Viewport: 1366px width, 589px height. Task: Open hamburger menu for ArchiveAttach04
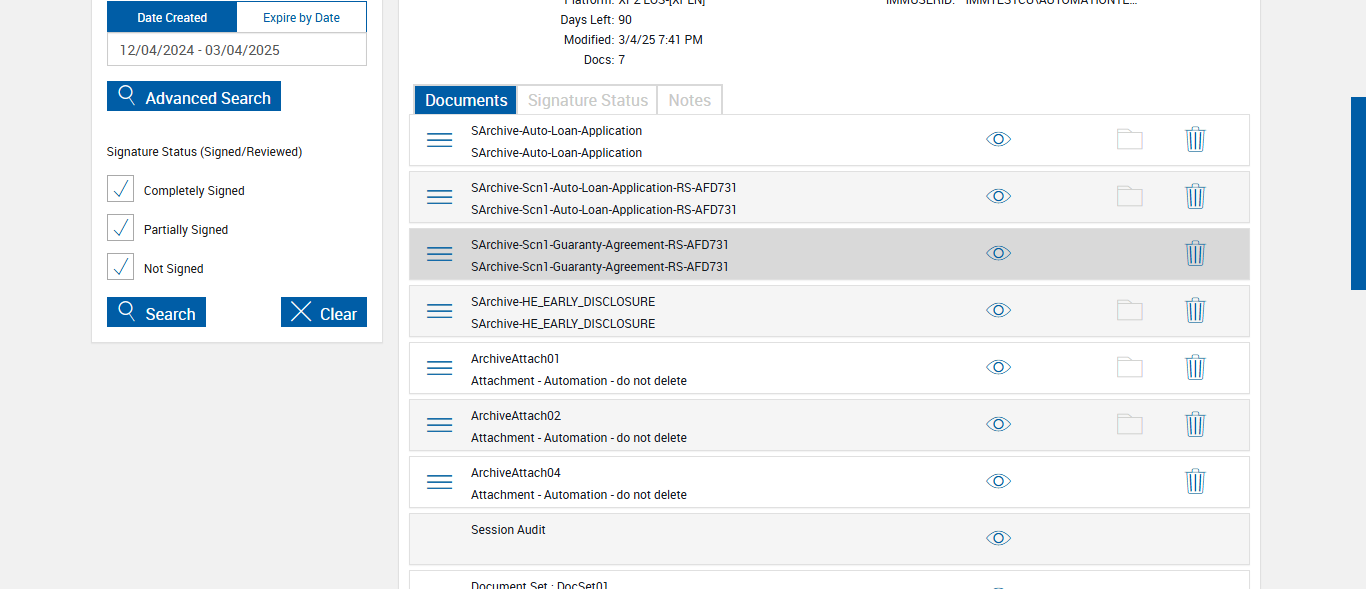click(x=440, y=482)
